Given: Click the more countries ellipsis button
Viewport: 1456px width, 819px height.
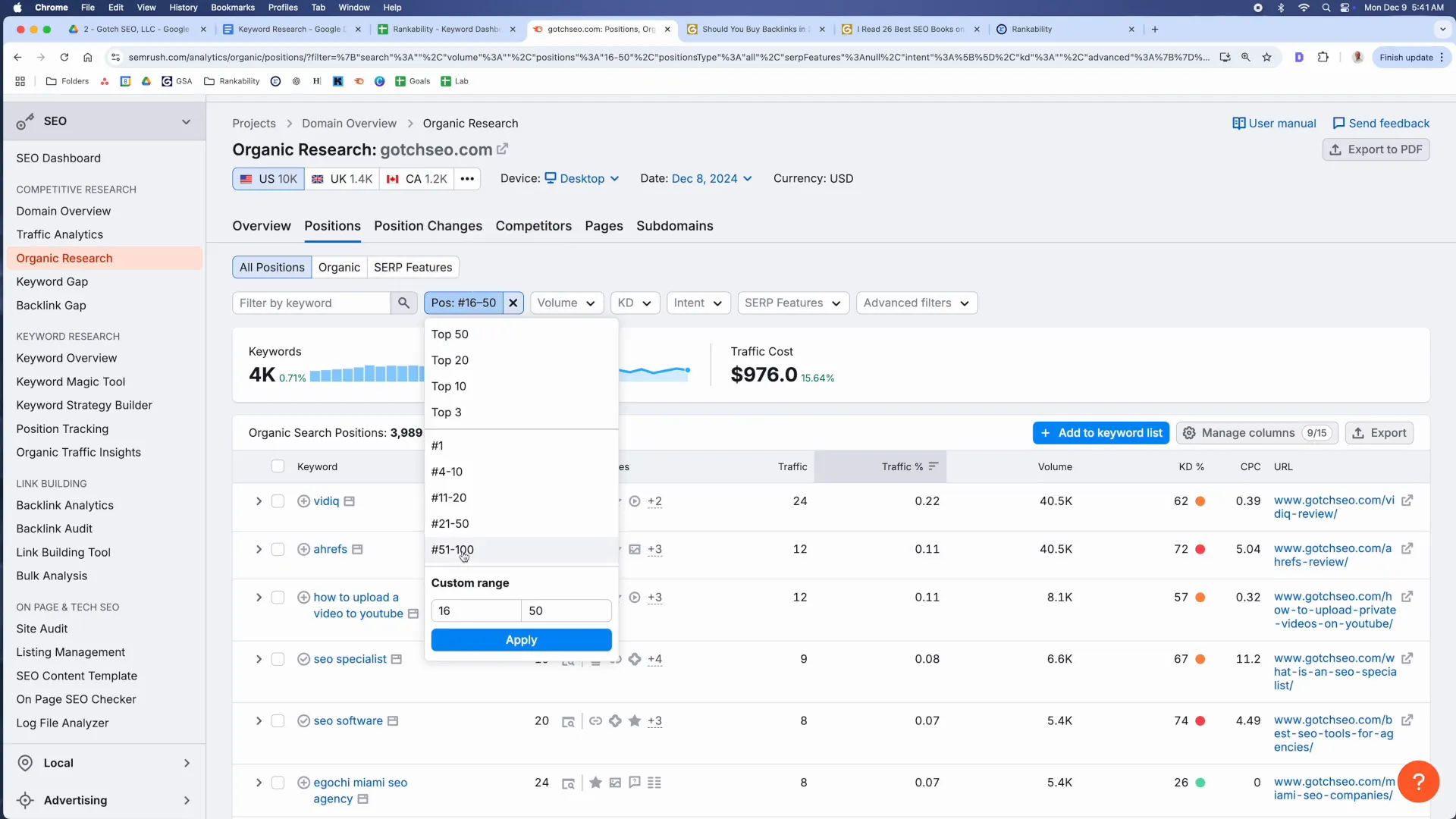Looking at the screenshot, I should (x=467, y=179).
